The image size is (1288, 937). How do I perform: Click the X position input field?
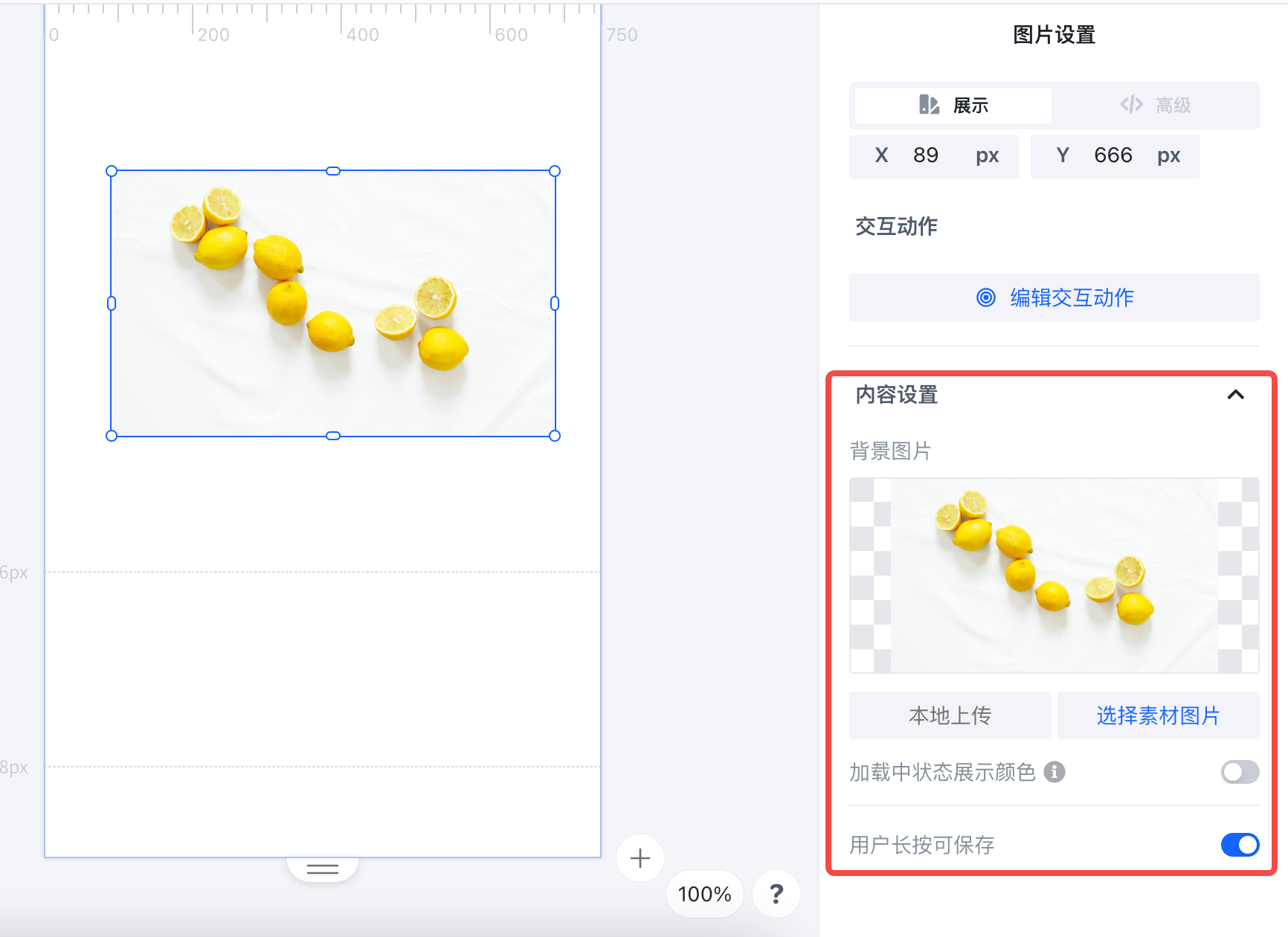click(x=934, y=155)
